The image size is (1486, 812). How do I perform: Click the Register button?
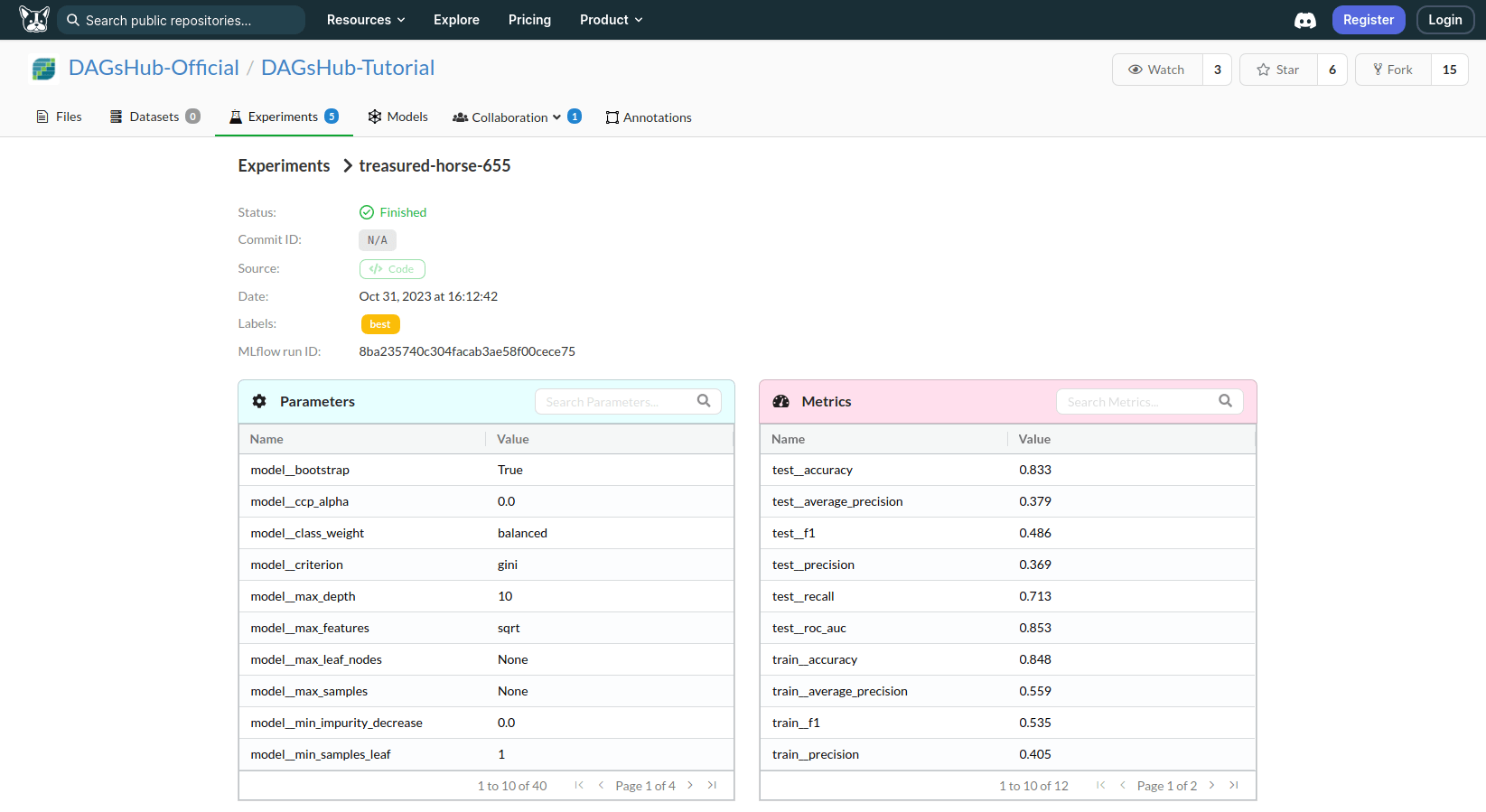click(x=1368, y=20)
